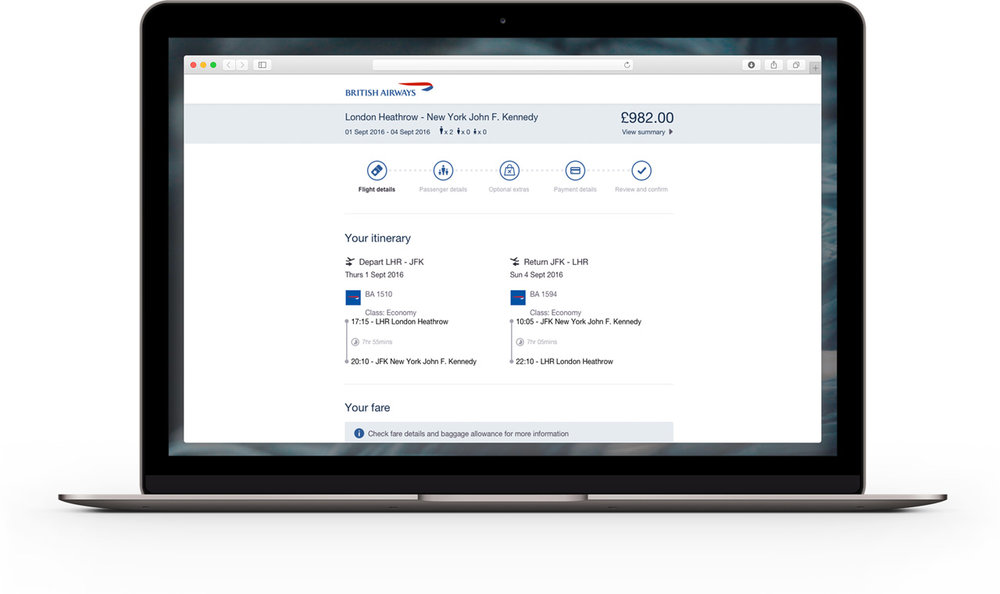Click the BA 1510 airline logo

click(x=353, y=297)
